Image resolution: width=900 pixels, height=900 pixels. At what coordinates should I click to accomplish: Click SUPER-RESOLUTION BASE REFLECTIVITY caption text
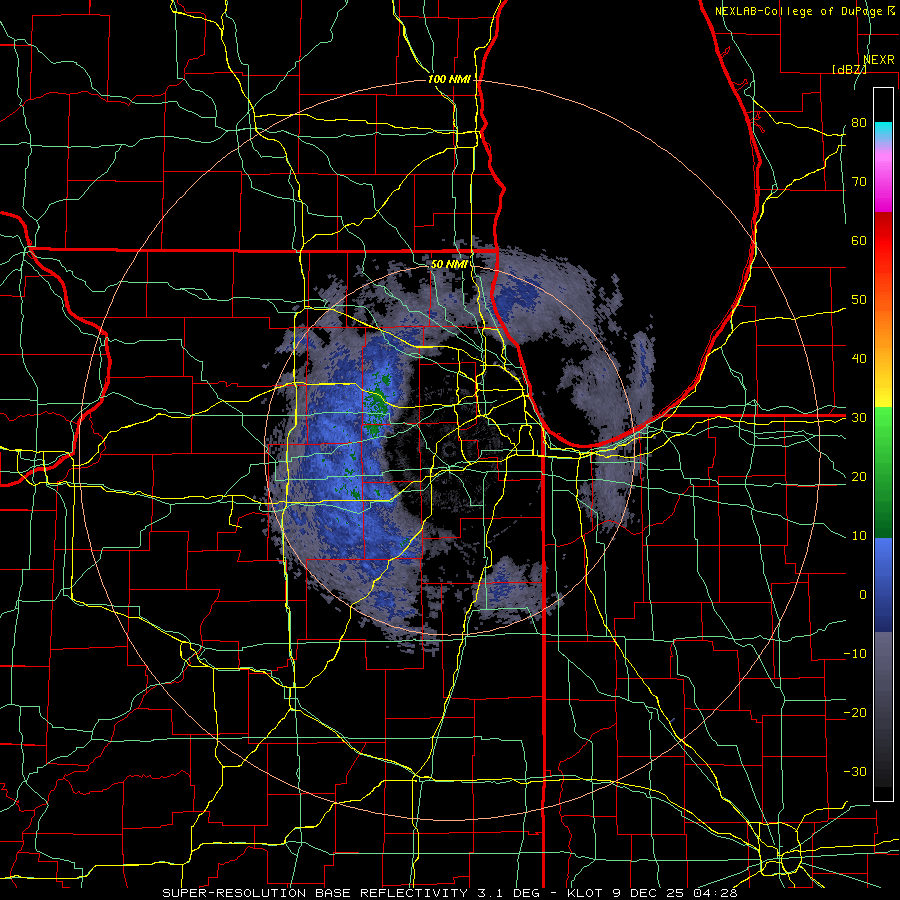pyautogui.click(x=315, y=893)
